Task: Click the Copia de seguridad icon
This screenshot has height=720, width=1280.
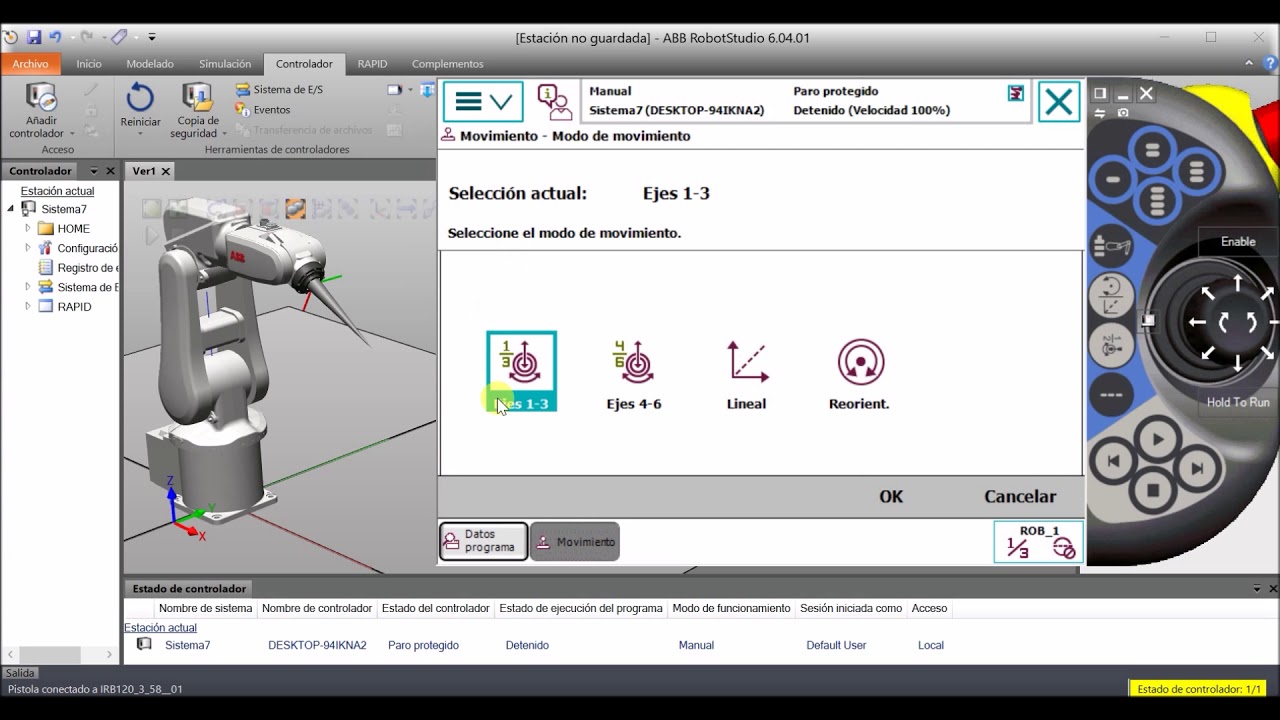Action: coord(197,98)
